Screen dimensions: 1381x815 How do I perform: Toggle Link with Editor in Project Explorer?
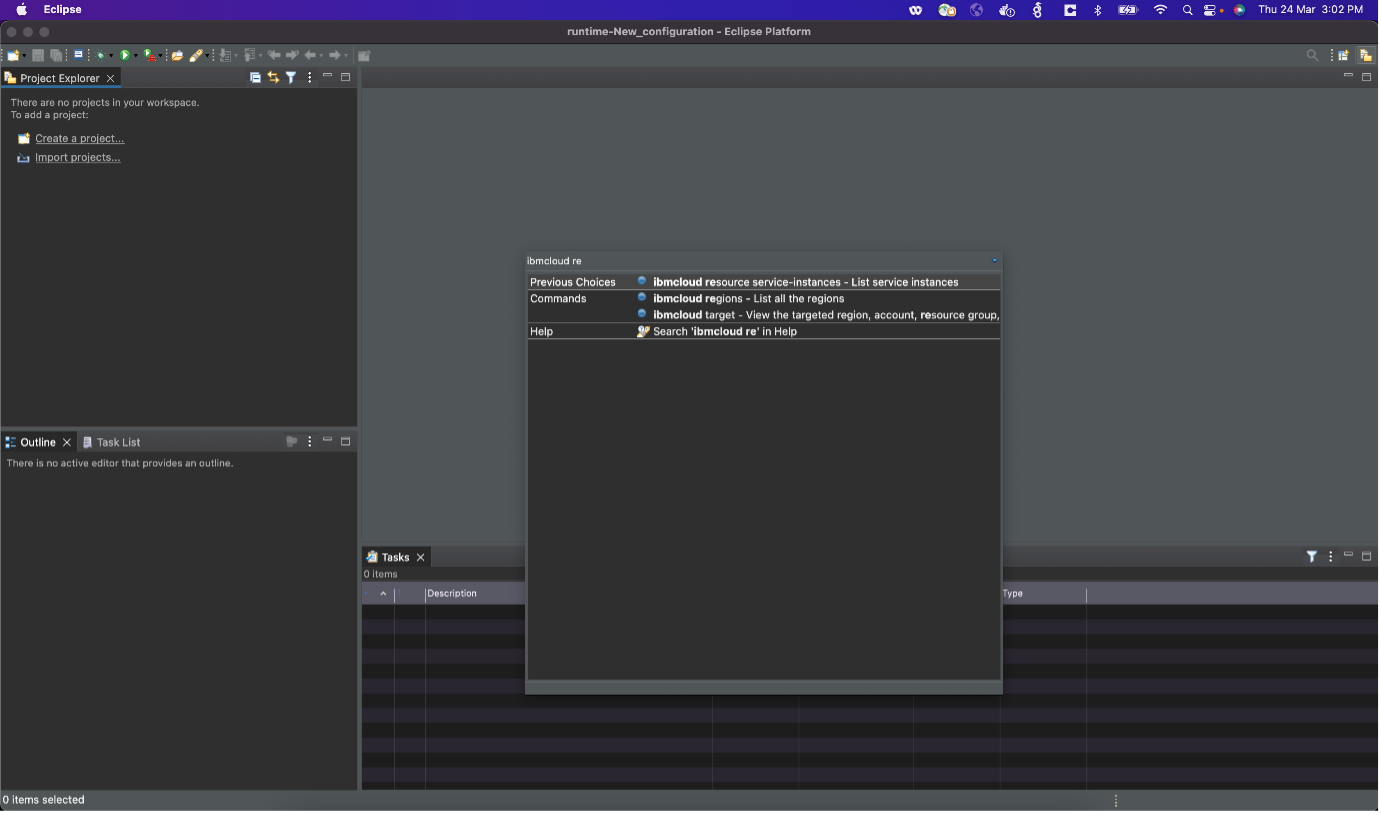pyautogui.click(x=273, y=77)
